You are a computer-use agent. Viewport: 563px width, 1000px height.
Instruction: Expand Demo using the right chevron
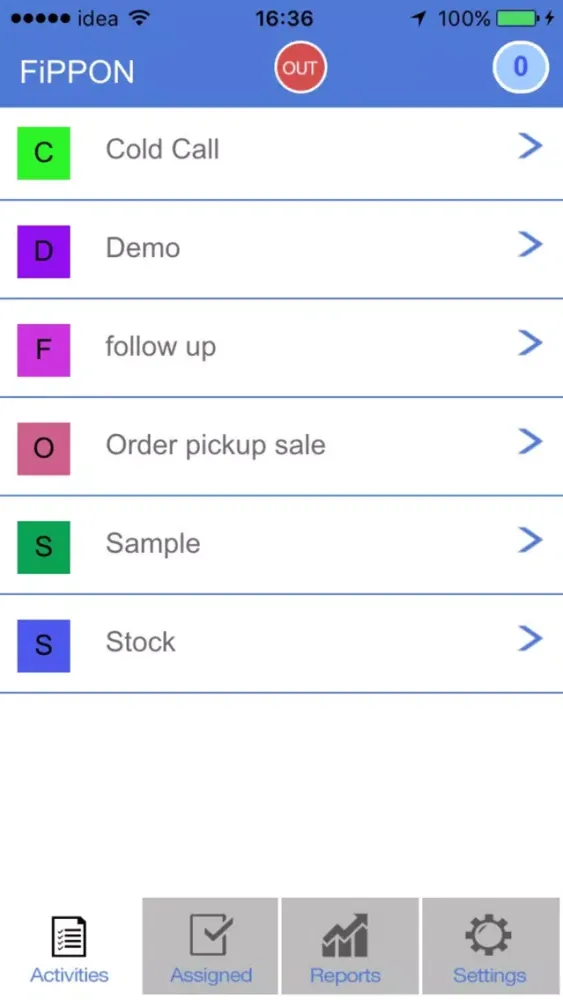(530, 244)
